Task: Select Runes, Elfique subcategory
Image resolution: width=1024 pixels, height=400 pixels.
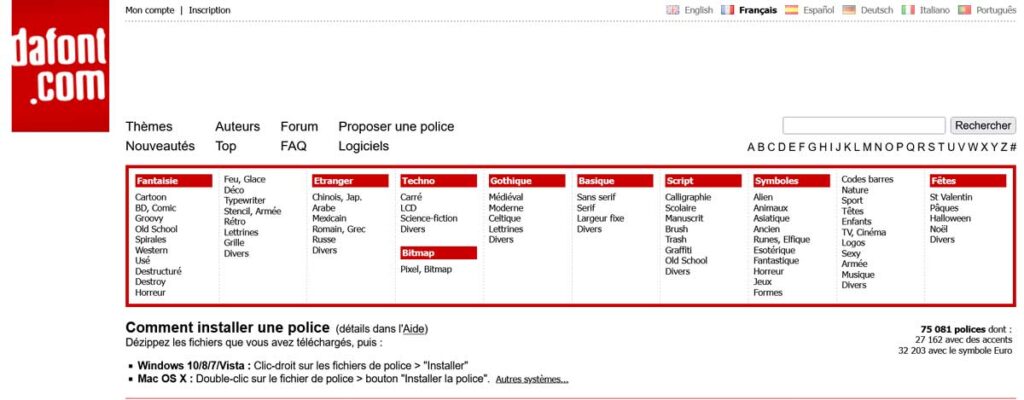Action: point(782,239)
